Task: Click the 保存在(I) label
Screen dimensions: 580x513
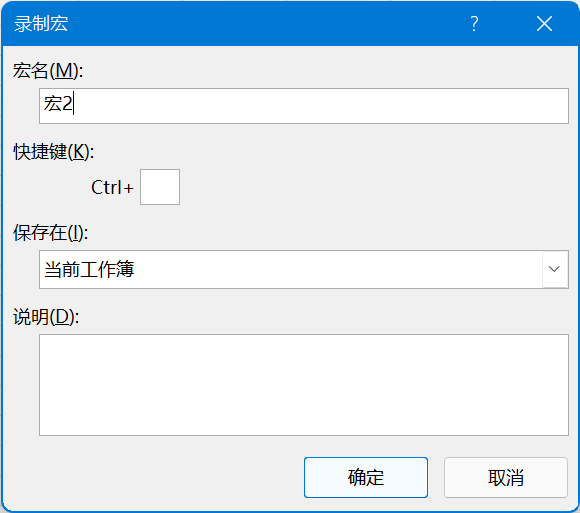Action: (x=51, y=233)
